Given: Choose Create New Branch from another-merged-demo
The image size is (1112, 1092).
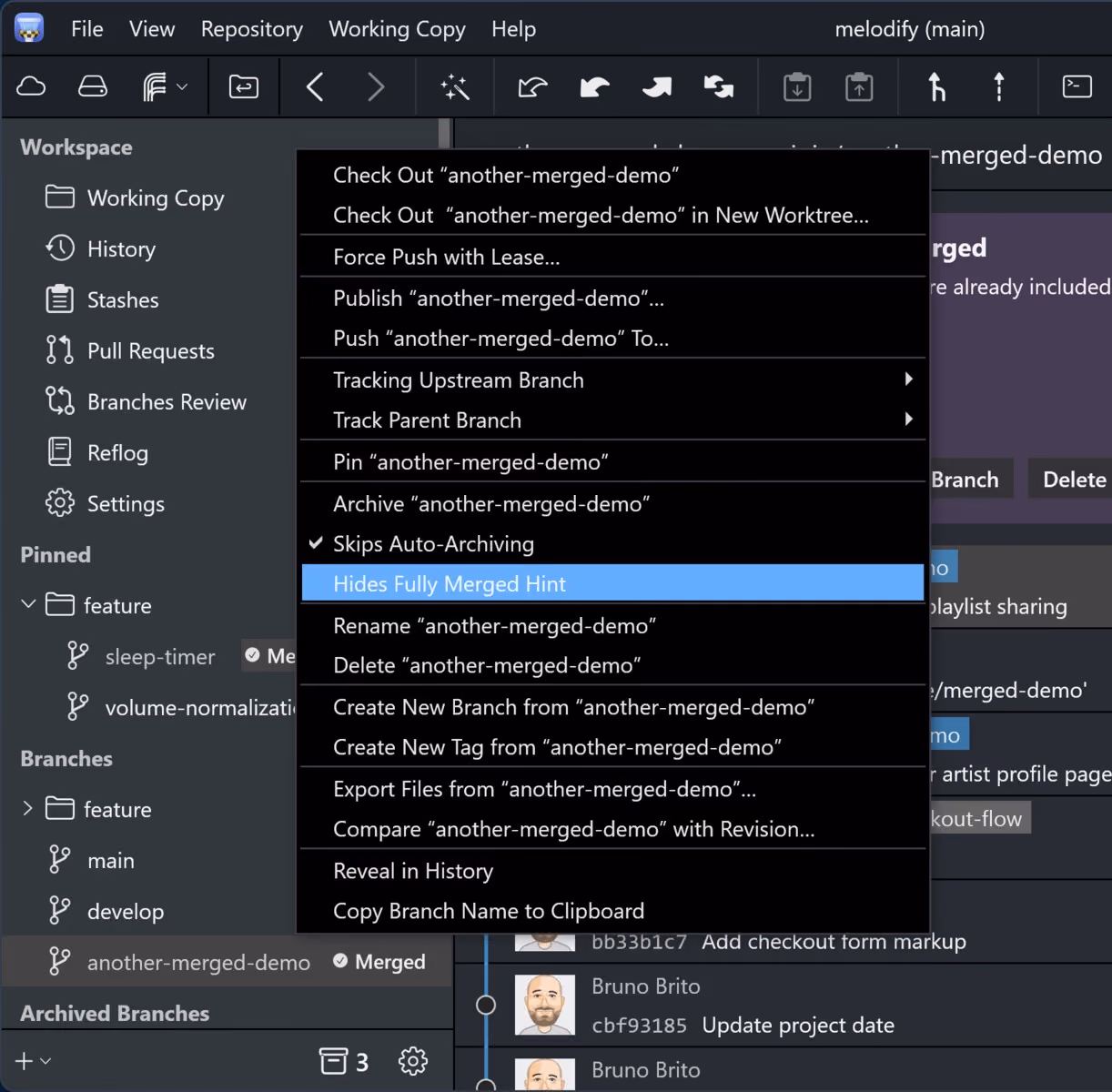Looking at the screenshot, I should tap(613, 707).
